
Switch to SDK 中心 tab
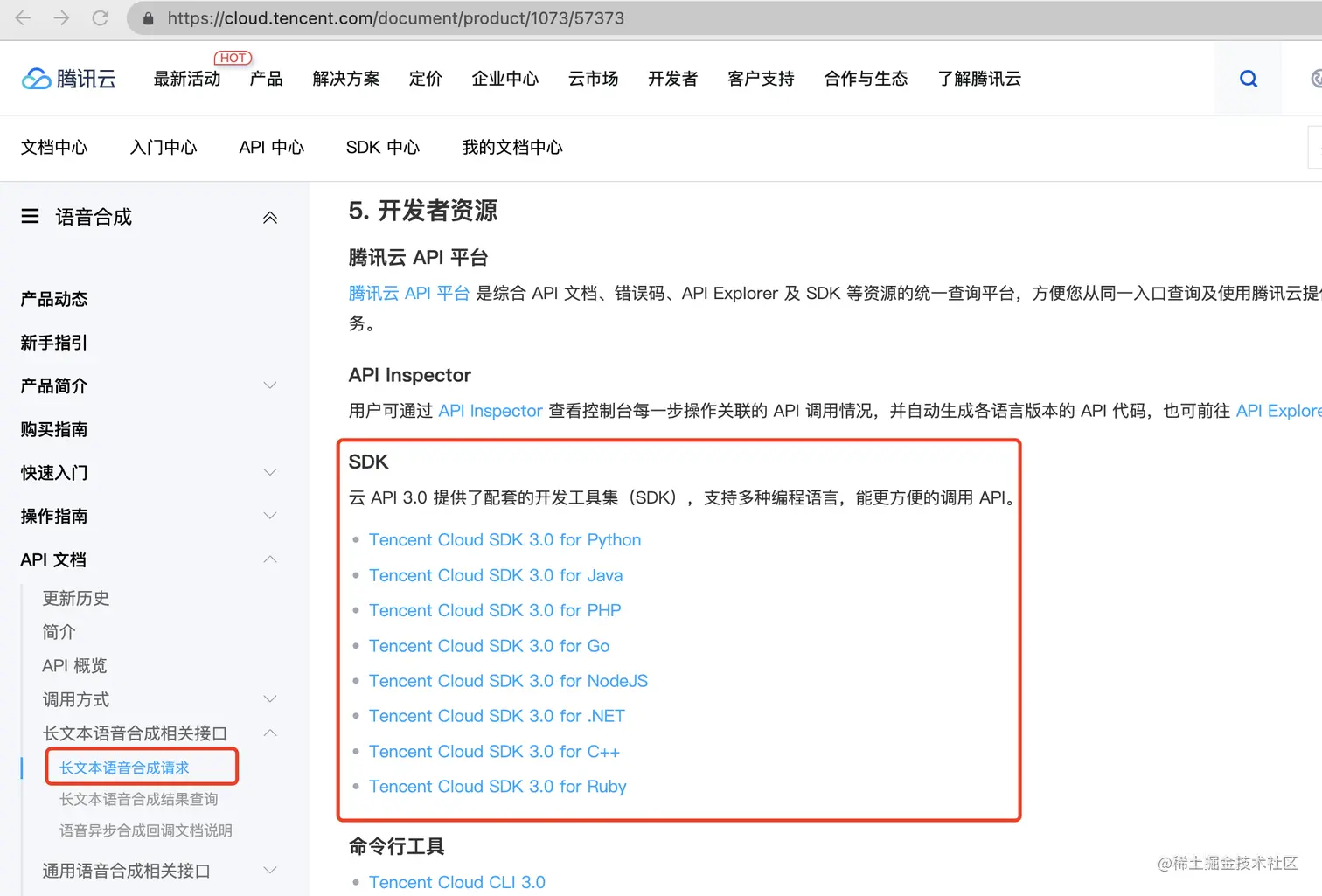[x=383, y=148]
